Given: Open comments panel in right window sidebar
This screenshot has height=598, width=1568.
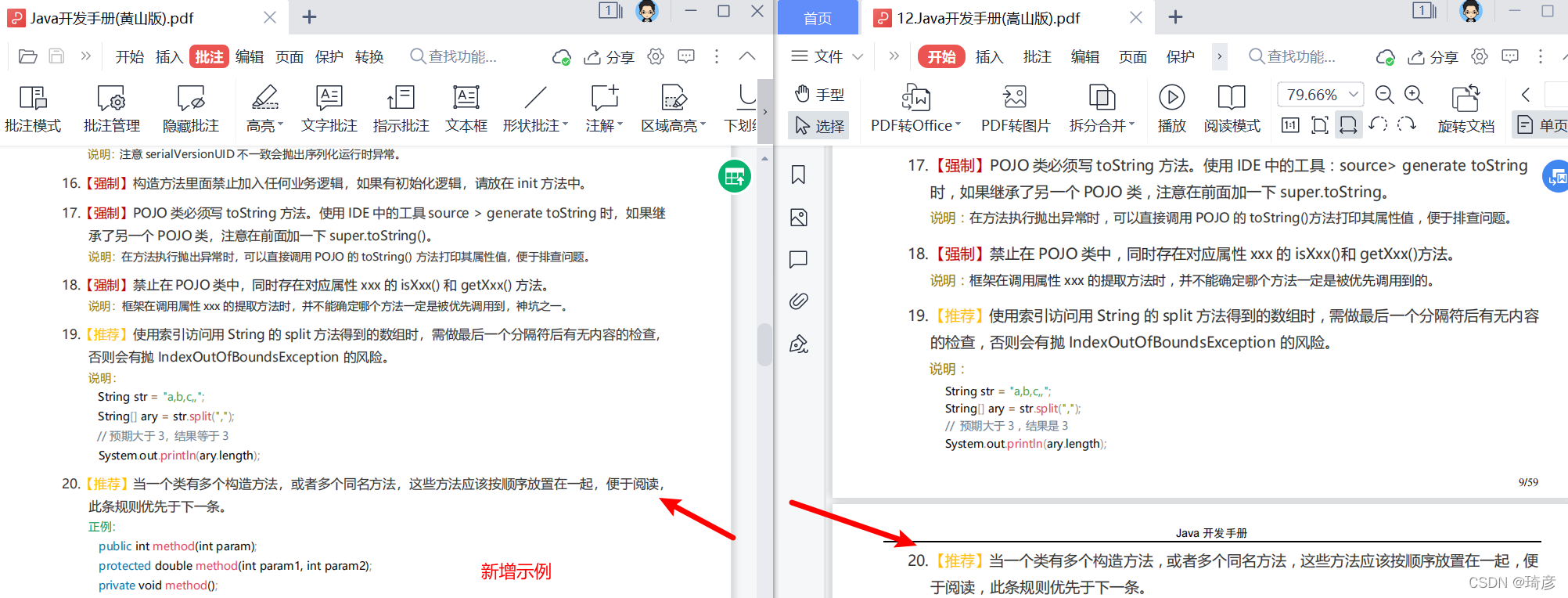Looking at the screenshot, I should coord(798,259).
